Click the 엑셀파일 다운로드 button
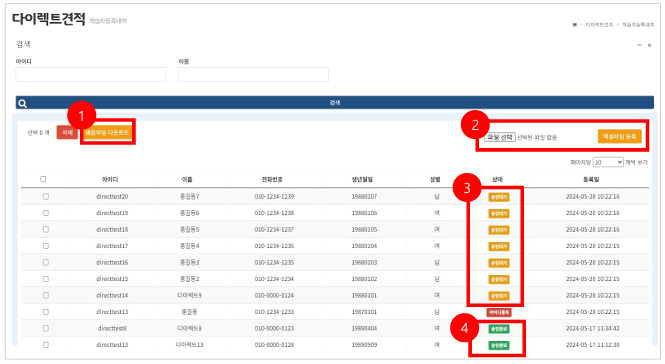 (107, 133)
